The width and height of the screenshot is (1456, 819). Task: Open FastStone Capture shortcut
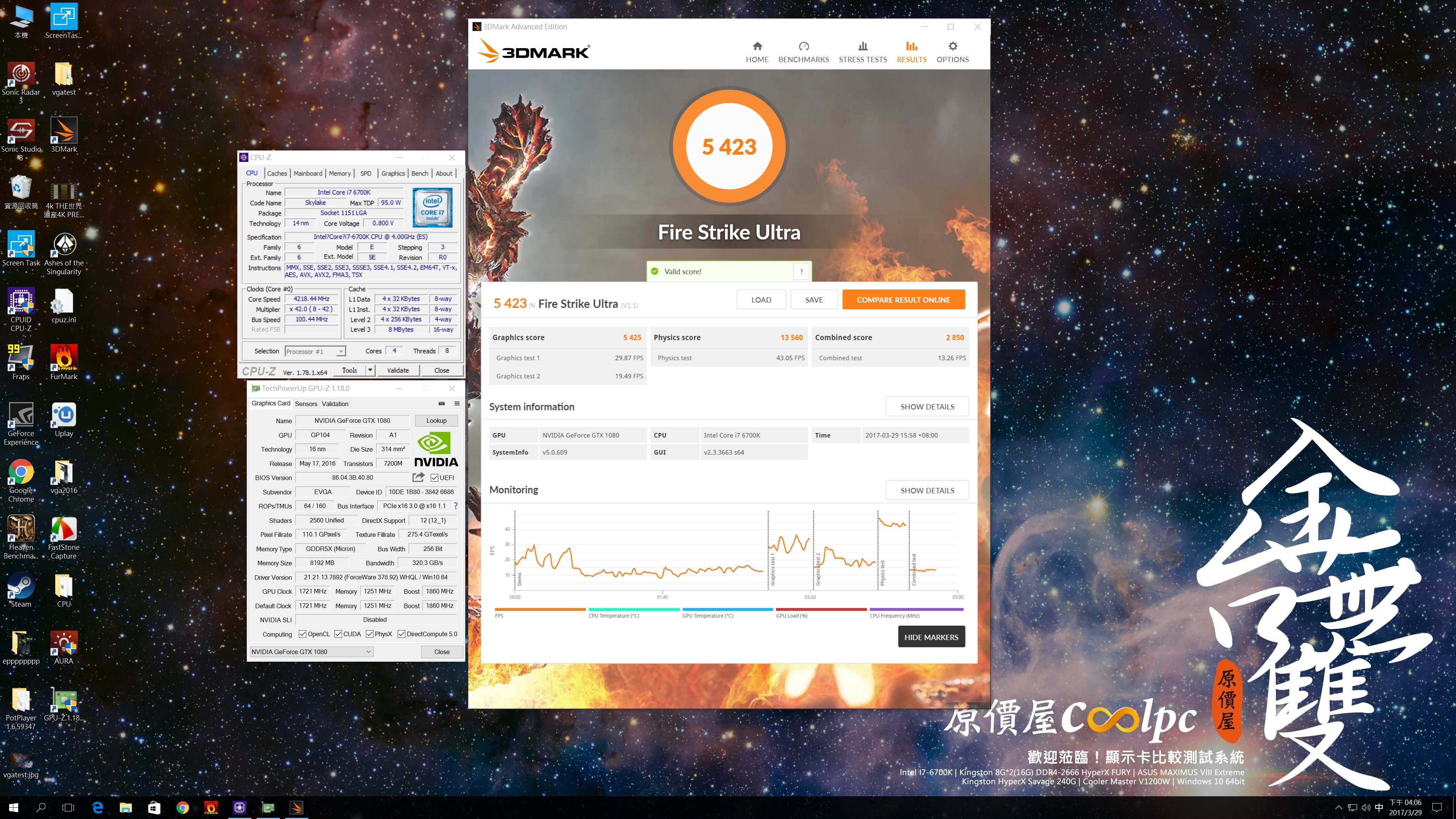pyautogui.click(x=64, y=537)
